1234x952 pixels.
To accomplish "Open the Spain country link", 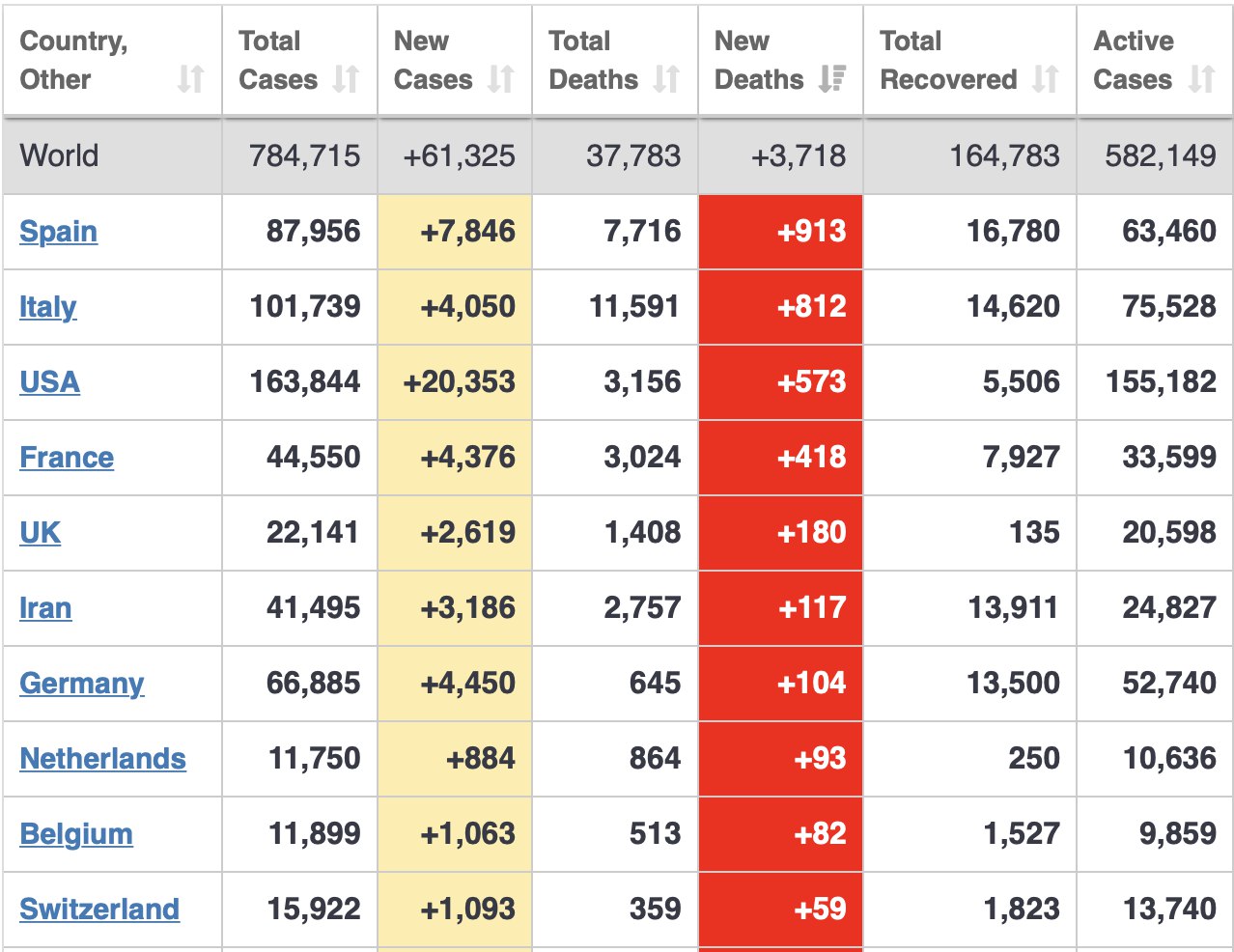I will 58,232.
